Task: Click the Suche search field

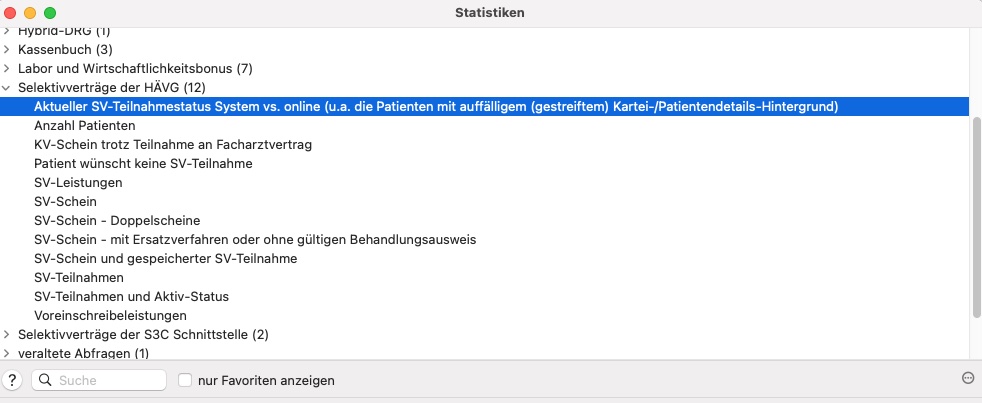Action: 99,380
